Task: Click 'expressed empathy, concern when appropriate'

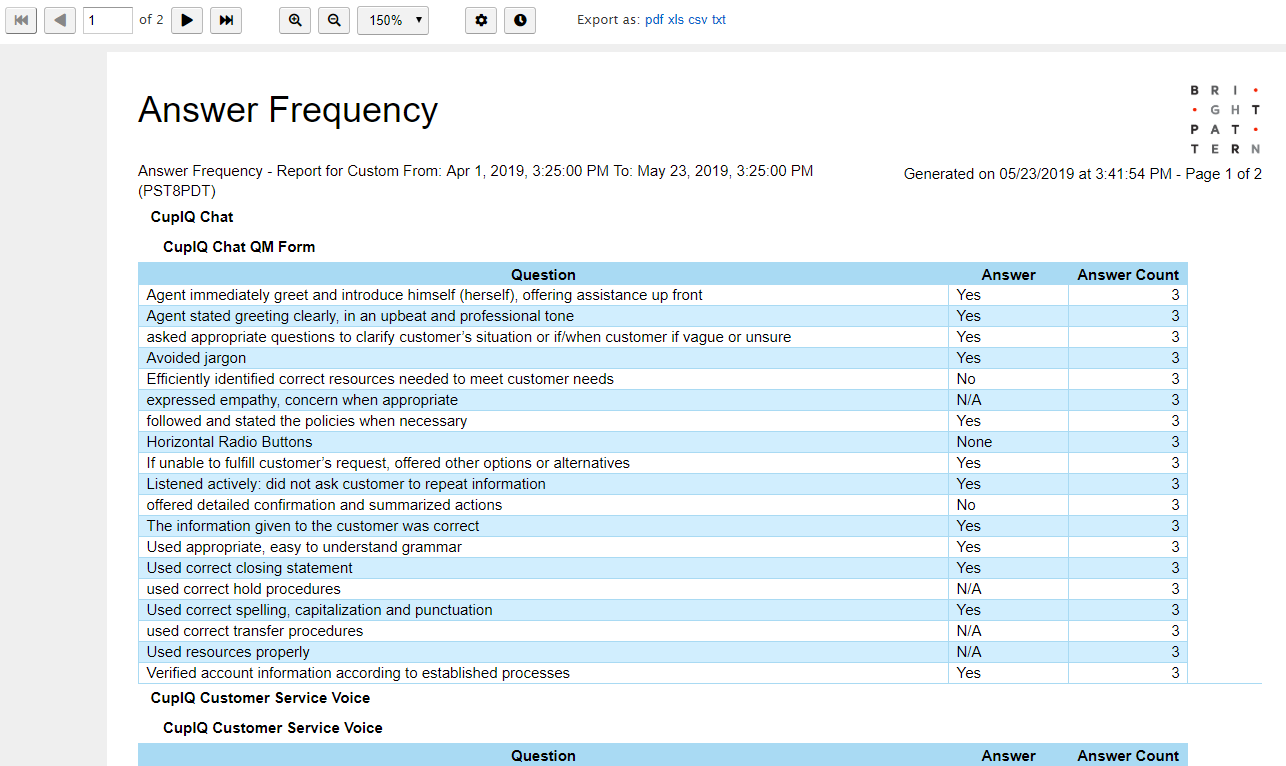Action: pos(302,400)
